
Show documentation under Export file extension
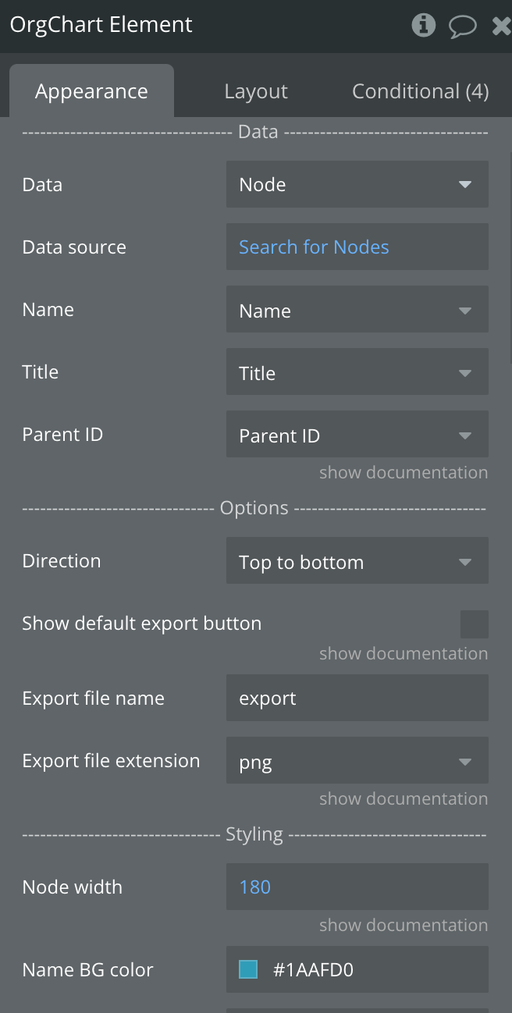pyautogui.click(x=404, y=799)
